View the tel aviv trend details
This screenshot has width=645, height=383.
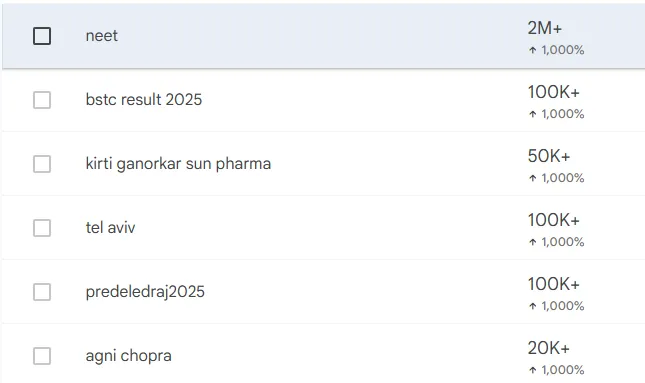(110, 227)
